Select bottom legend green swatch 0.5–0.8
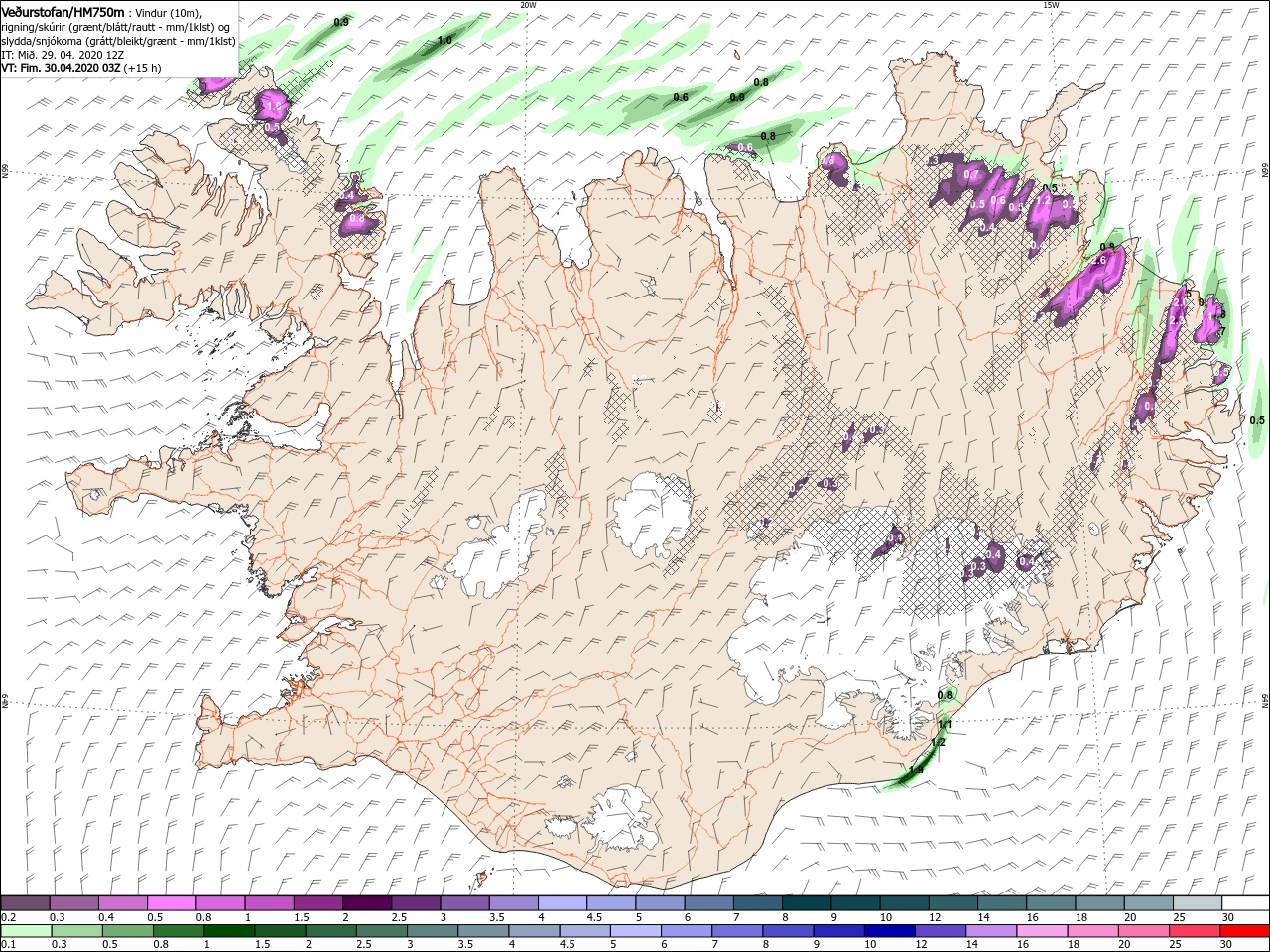This screenshot has height=952, width=1270. 127,931
